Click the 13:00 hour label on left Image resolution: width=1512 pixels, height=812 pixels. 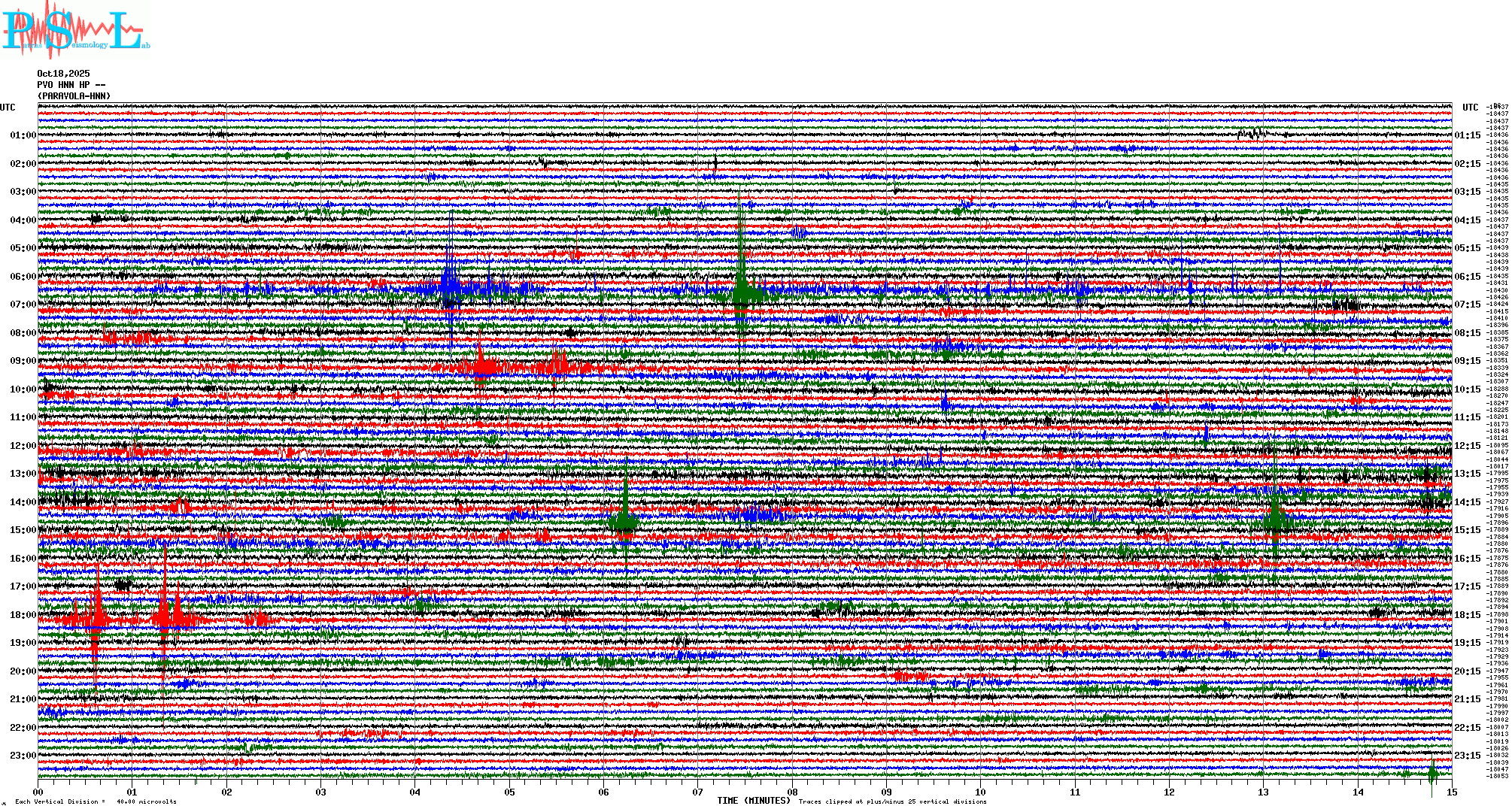click(x=23, y=474)
